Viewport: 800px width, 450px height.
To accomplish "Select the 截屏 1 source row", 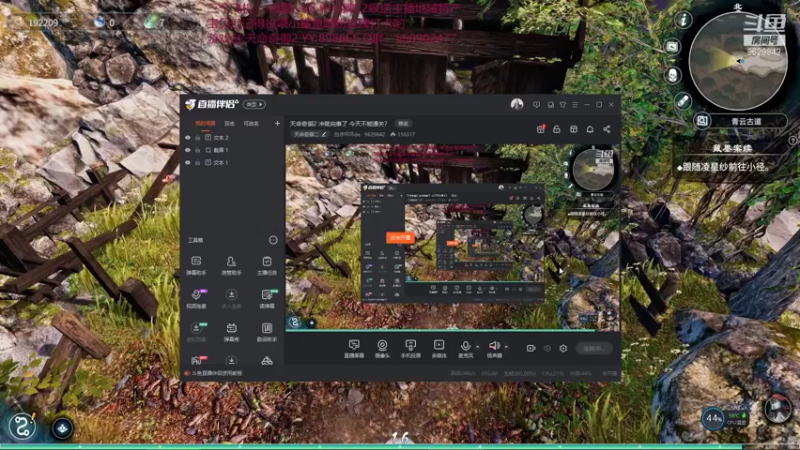I will [231, 150].
